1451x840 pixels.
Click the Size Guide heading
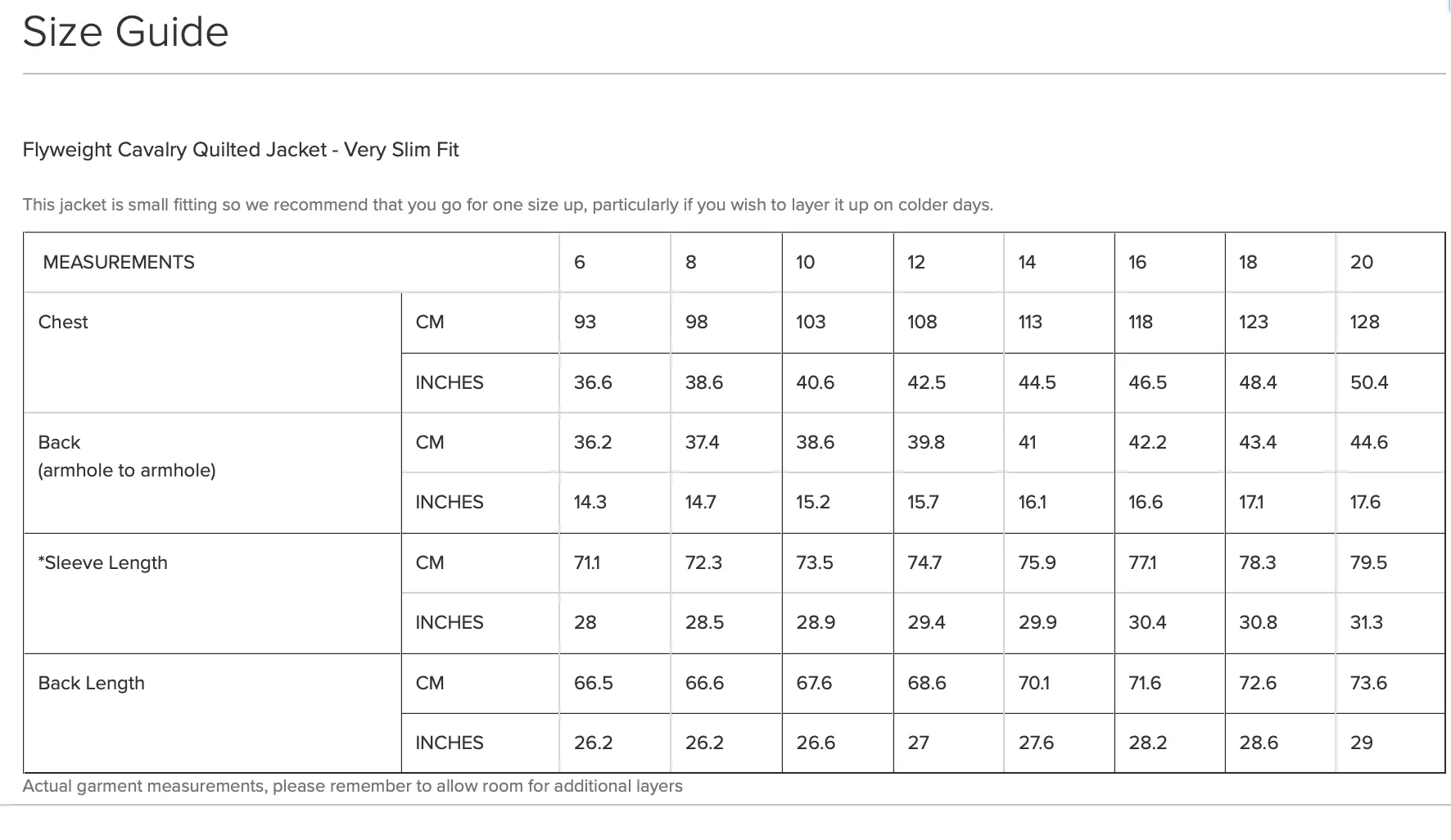pos(125,33)
